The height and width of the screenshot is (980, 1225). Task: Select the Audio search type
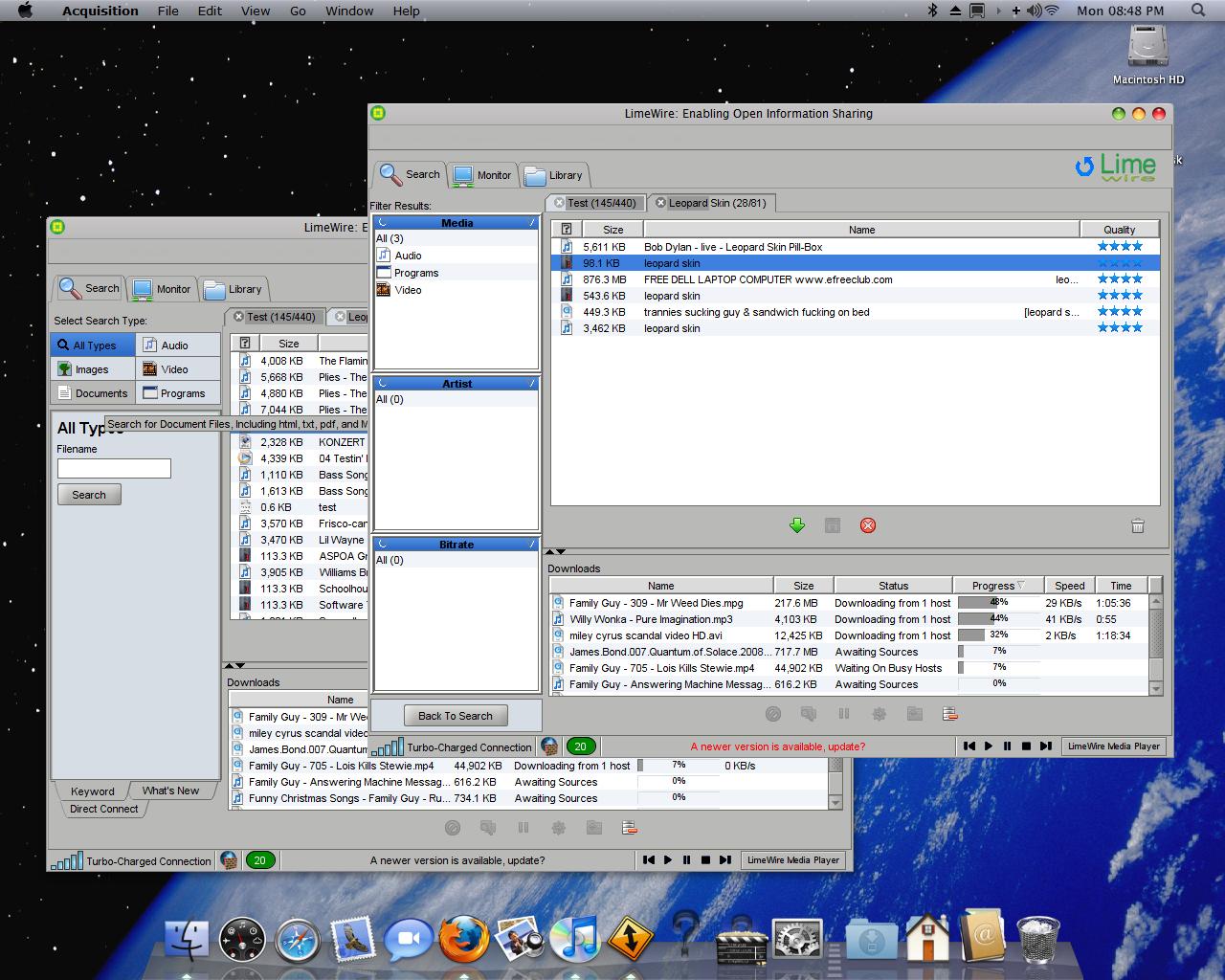tap(178, 345)
